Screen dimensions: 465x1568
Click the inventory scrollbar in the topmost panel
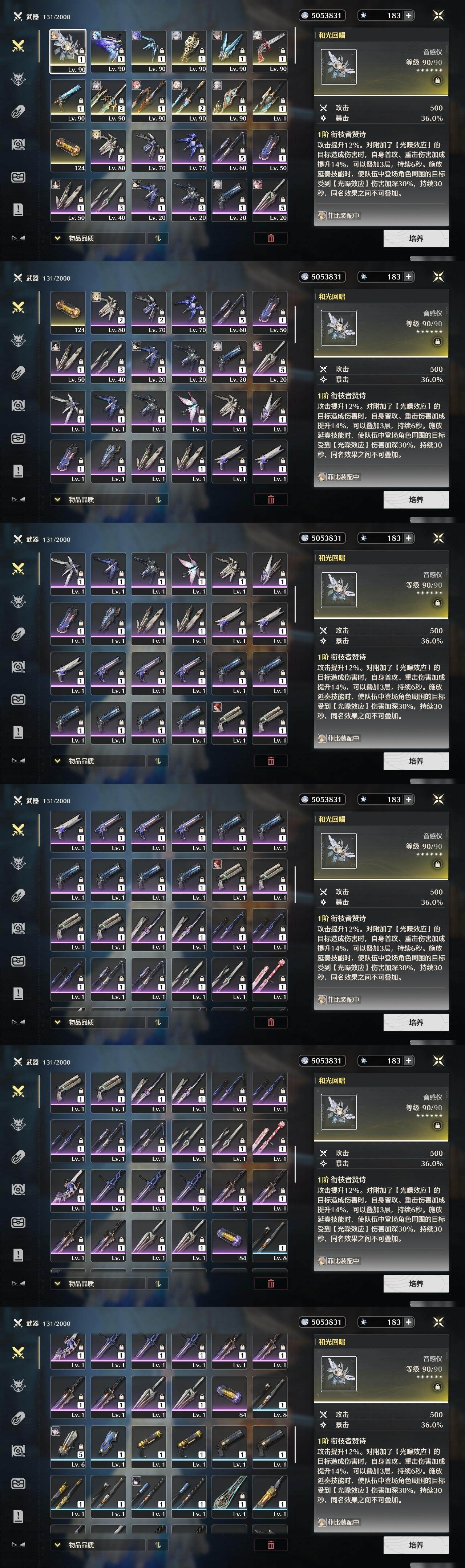click(296, 45)
